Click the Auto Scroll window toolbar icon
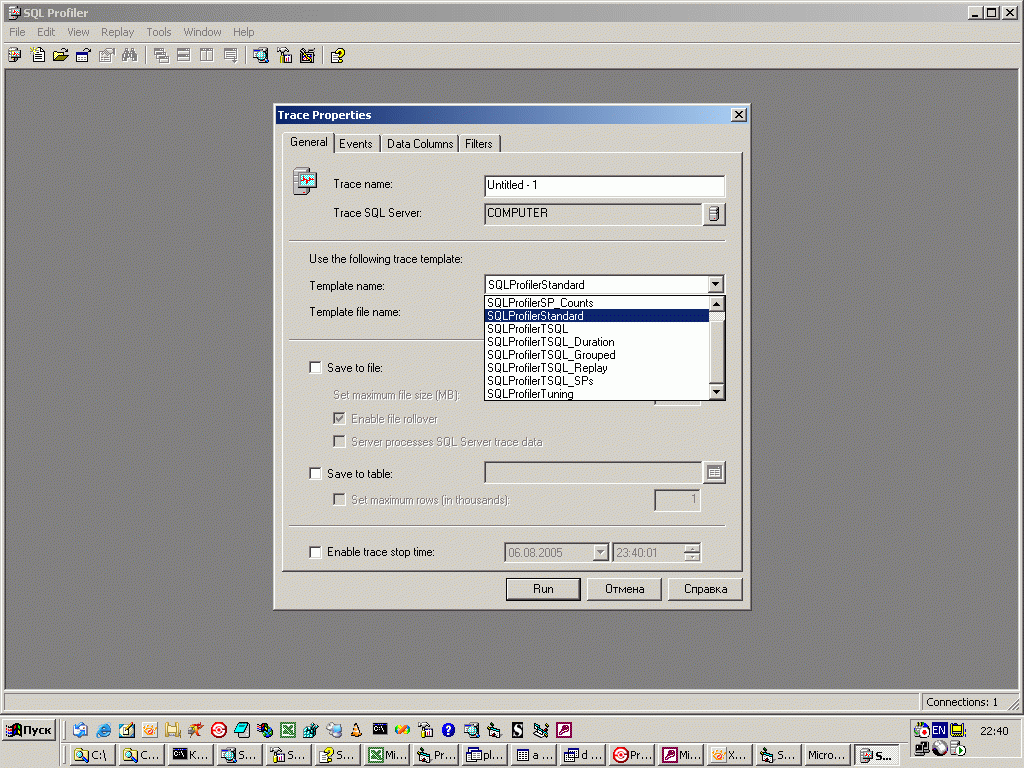This screenshot has width=1024, height=768. click(x=230, y=56)
